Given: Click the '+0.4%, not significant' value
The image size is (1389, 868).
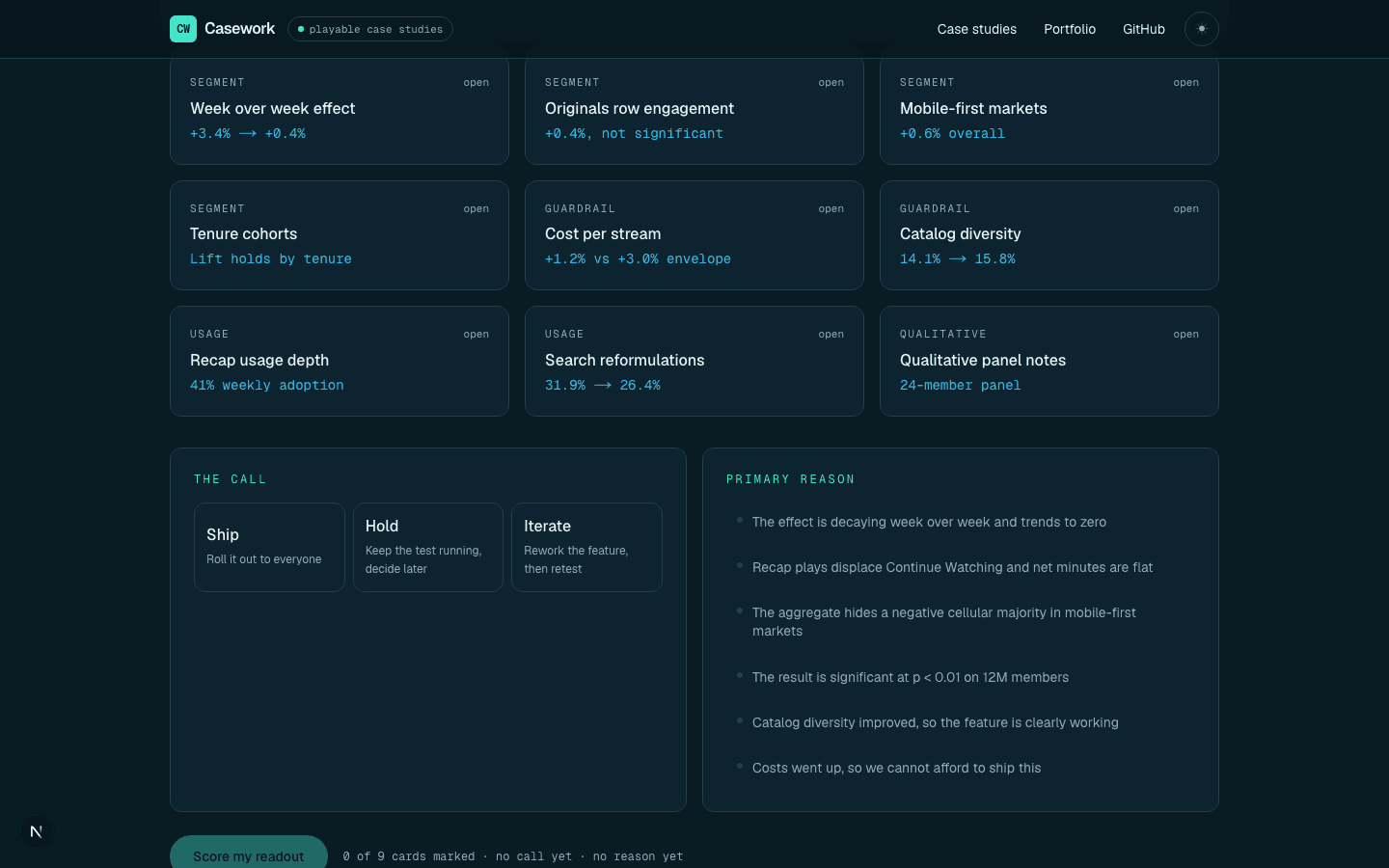Looking at the screenshot, I should (x=634, y=134).
